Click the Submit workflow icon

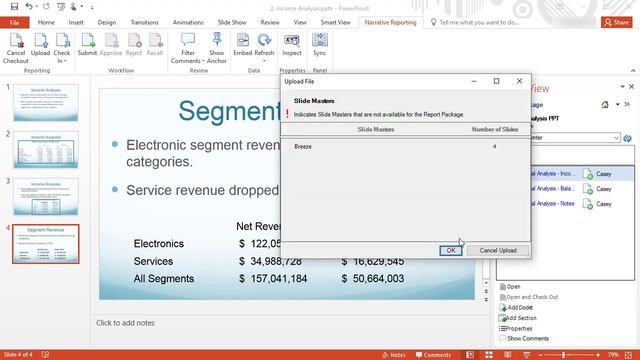click(87, 45)
